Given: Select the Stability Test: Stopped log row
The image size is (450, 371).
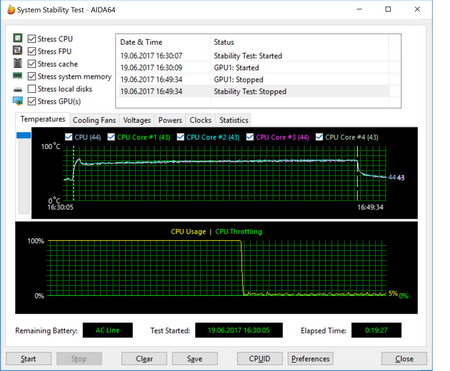Looking at the screenshot, I should 254,91.
